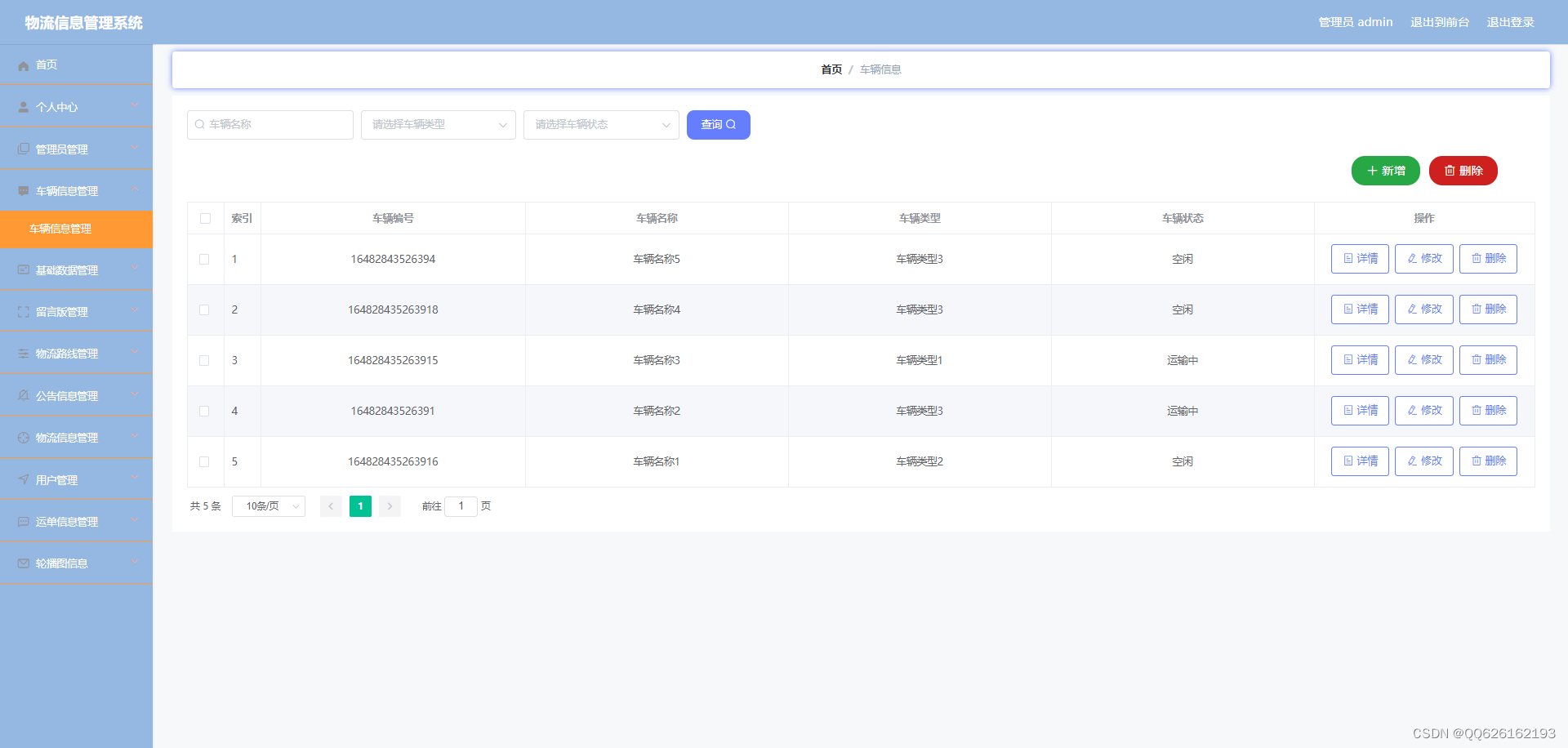
Task: Expand the 公告信息管理 menu chevron
Action: coord(135,394)
